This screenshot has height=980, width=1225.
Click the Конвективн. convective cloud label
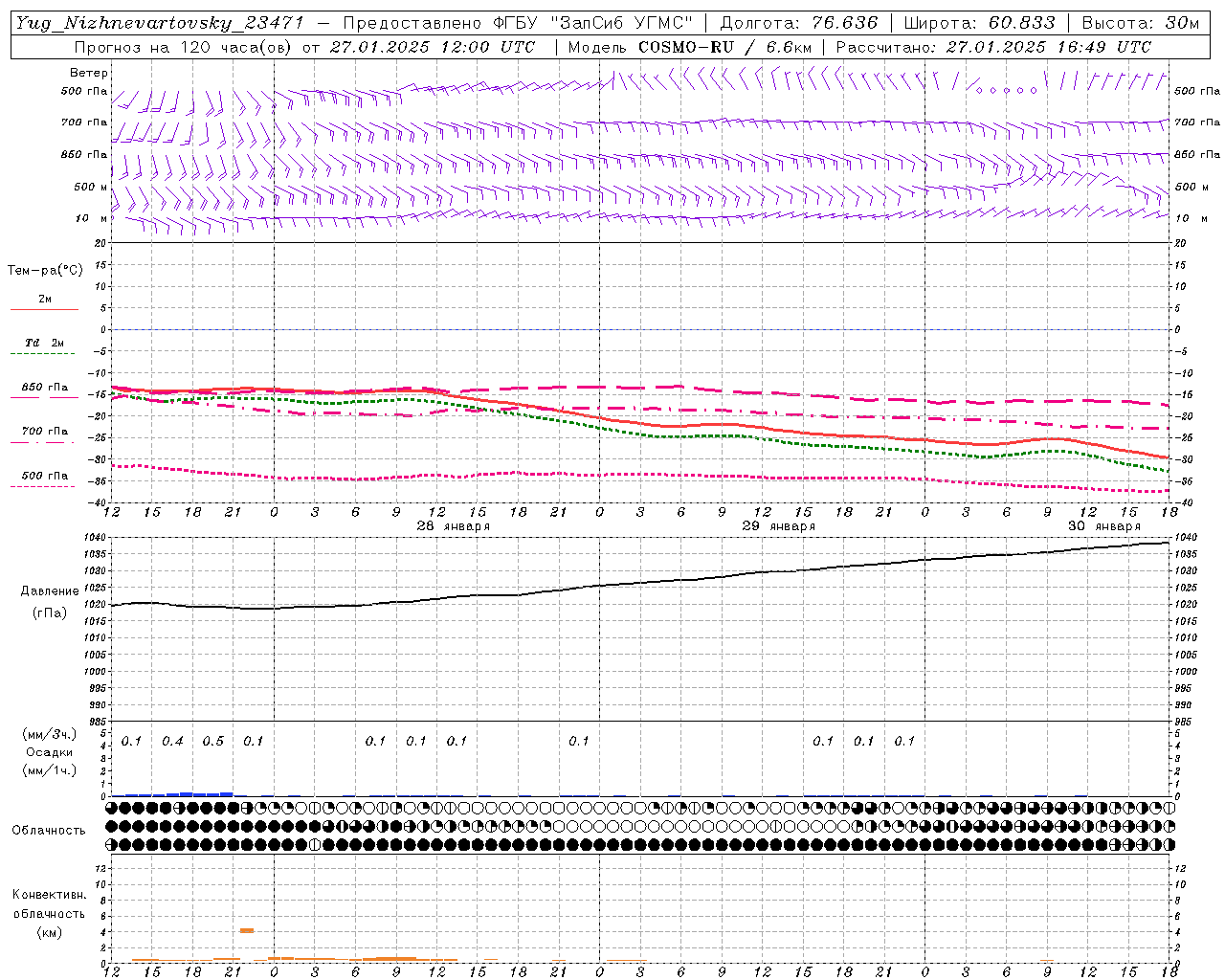pyautogui.click(x=49, y=895)
